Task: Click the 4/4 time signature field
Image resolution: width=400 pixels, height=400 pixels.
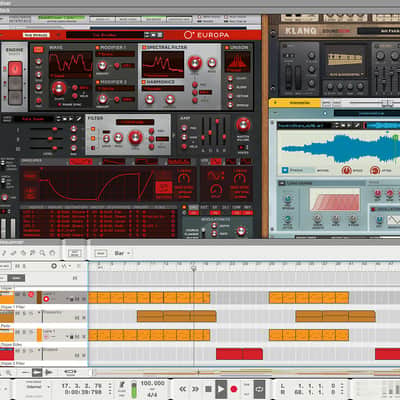Action: tap(152, 395)
